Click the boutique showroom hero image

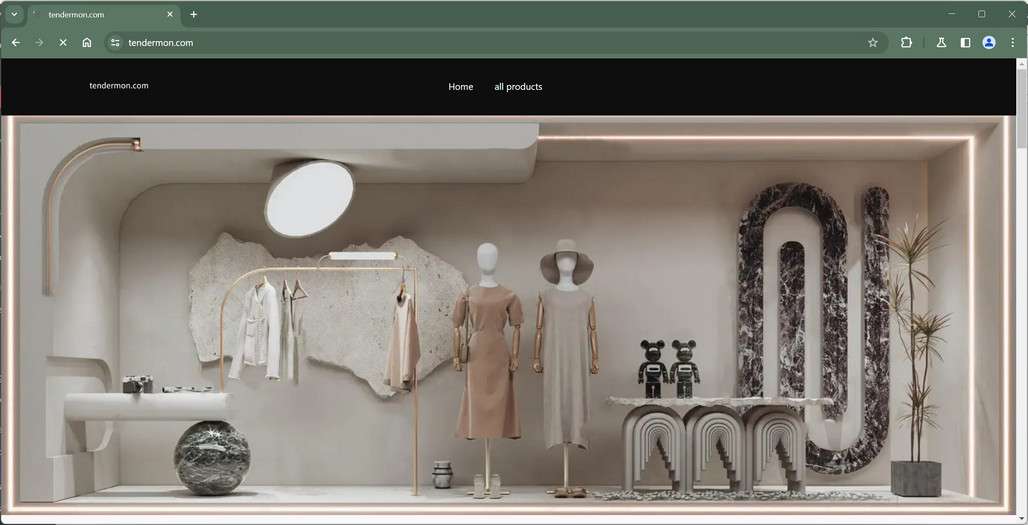point(508,317)
